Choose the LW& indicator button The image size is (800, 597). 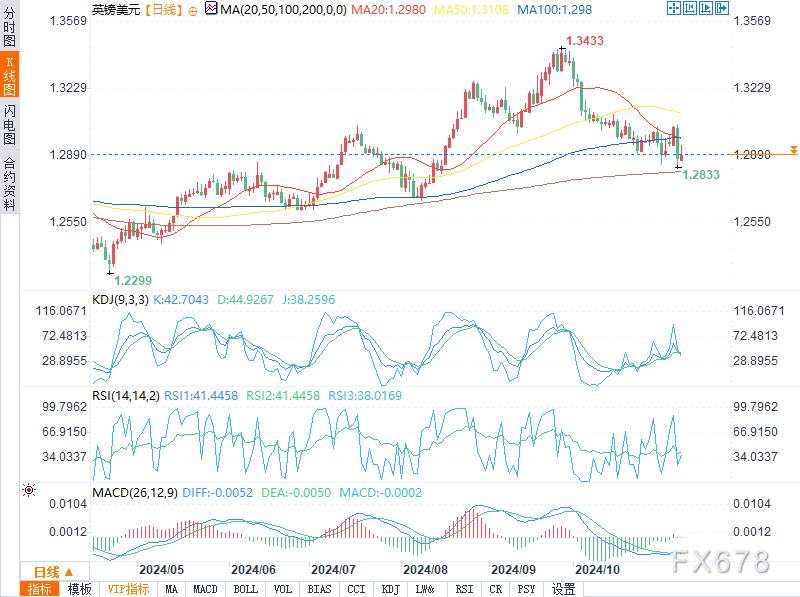[x=426, y=589]
